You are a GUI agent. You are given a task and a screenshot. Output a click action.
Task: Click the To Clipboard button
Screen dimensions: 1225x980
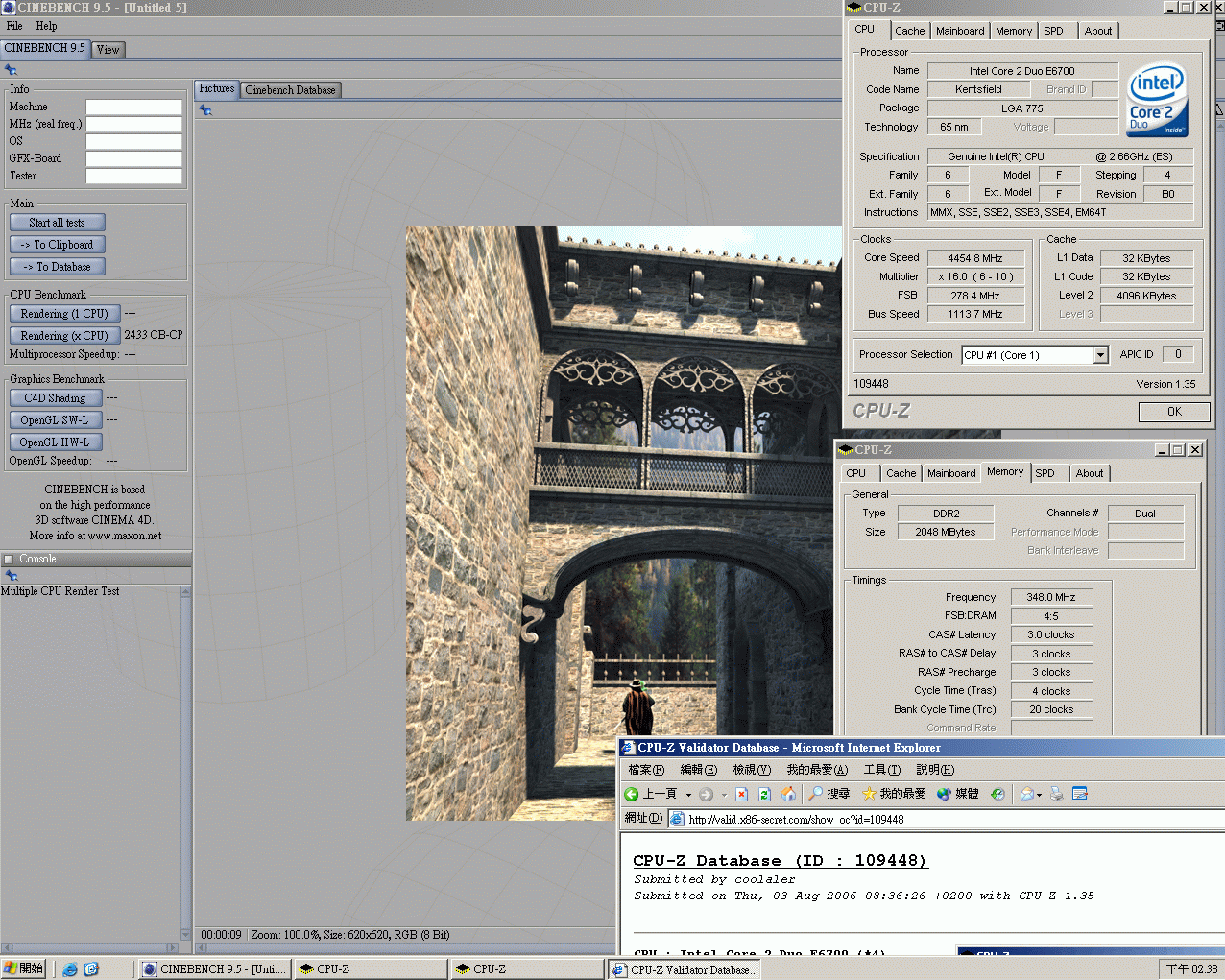(x=57, y=245)
